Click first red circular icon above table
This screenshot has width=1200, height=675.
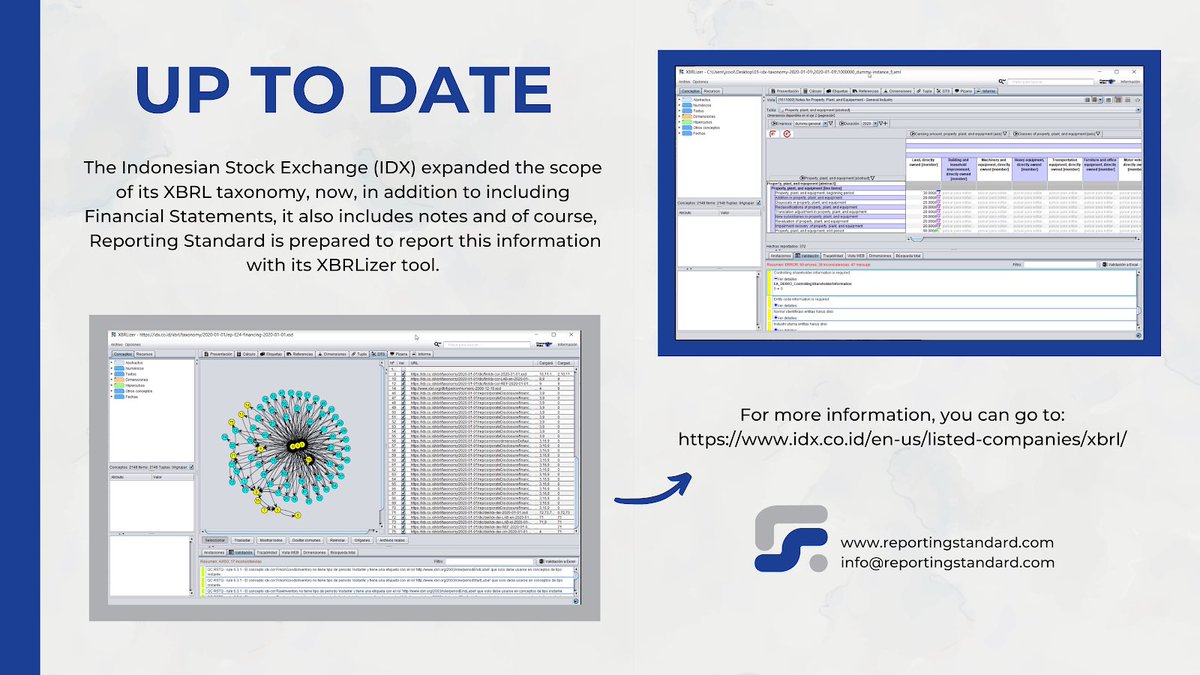point(774,133)
